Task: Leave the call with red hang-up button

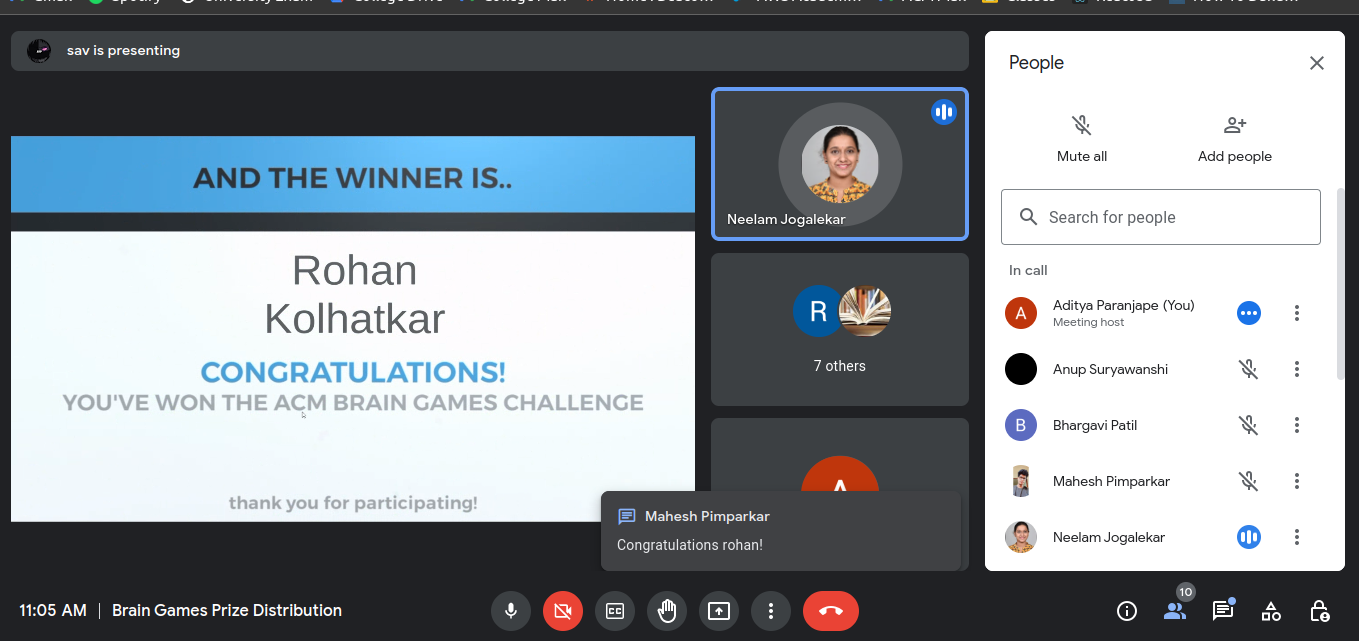Action: (830, 611)
